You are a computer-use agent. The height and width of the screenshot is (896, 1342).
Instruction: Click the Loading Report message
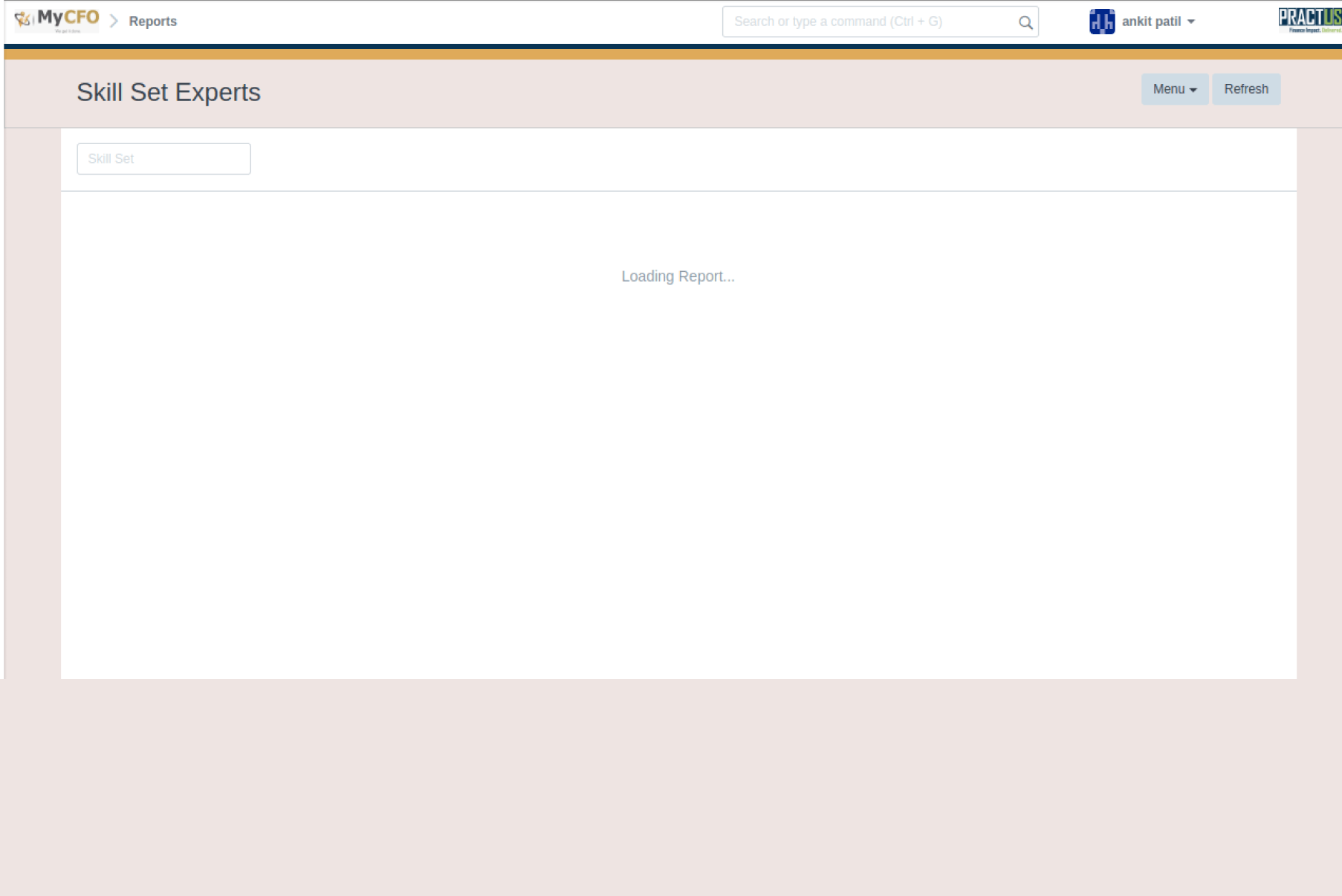(x=678, y=276)
